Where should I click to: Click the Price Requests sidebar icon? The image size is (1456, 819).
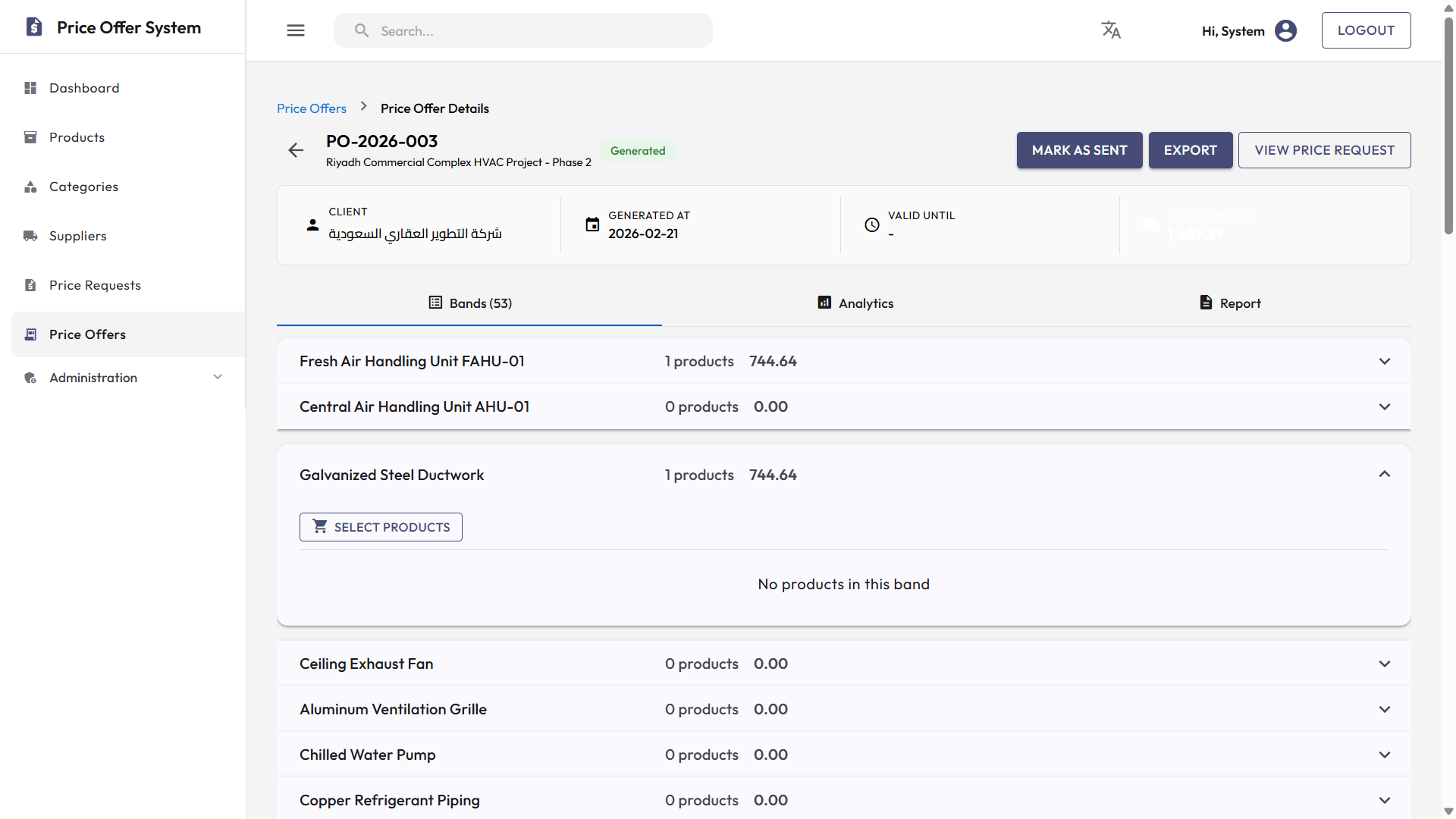click(x=30, y=284)
